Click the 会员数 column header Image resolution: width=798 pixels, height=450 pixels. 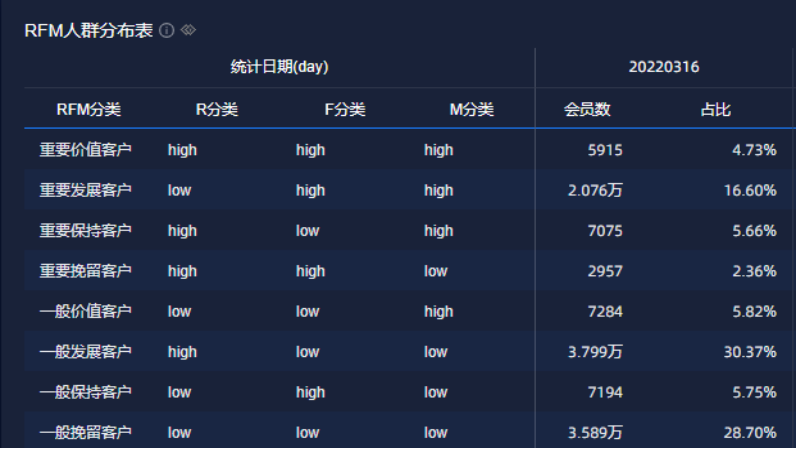click(x=587, y=109)
